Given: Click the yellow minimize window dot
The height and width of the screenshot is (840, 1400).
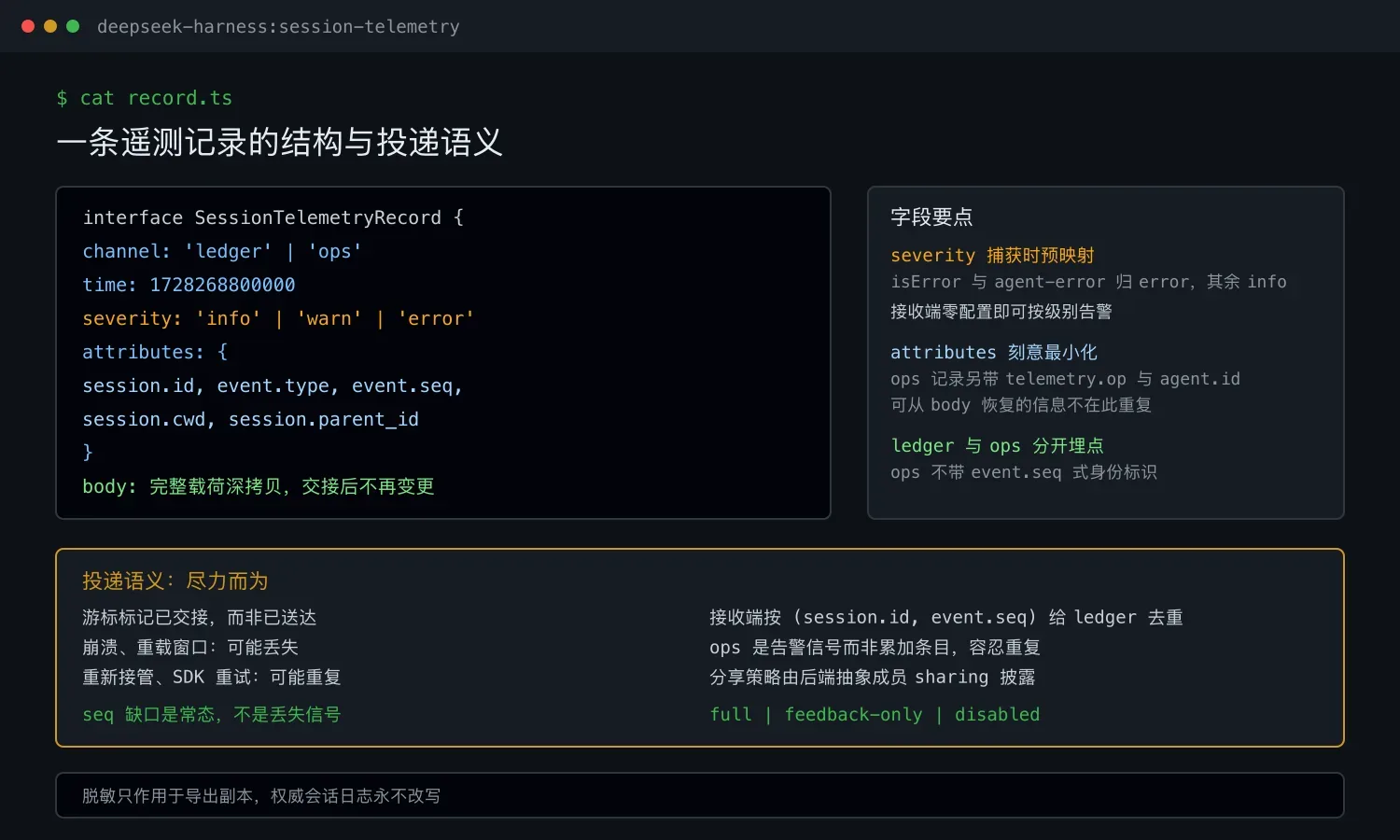Looking at the screenshot, I should click(50, 26).
